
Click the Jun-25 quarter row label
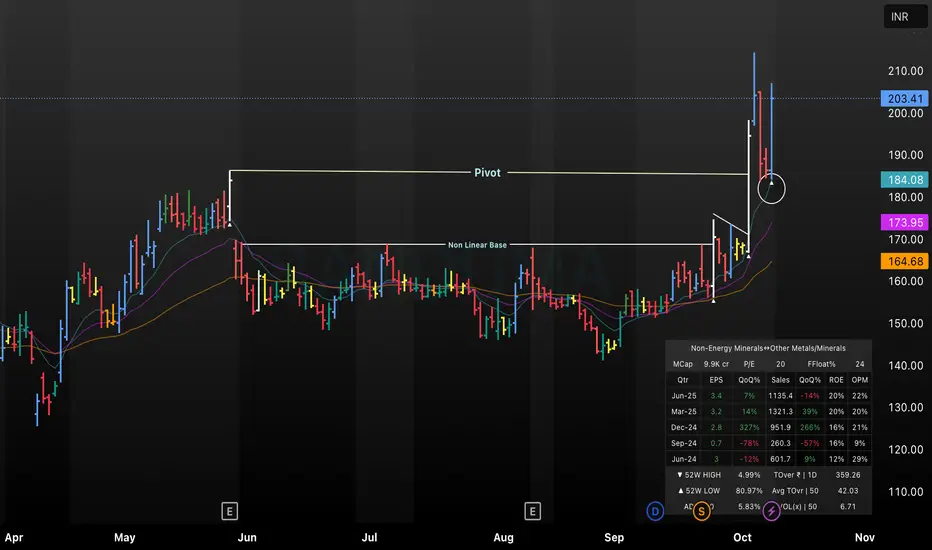684,395
